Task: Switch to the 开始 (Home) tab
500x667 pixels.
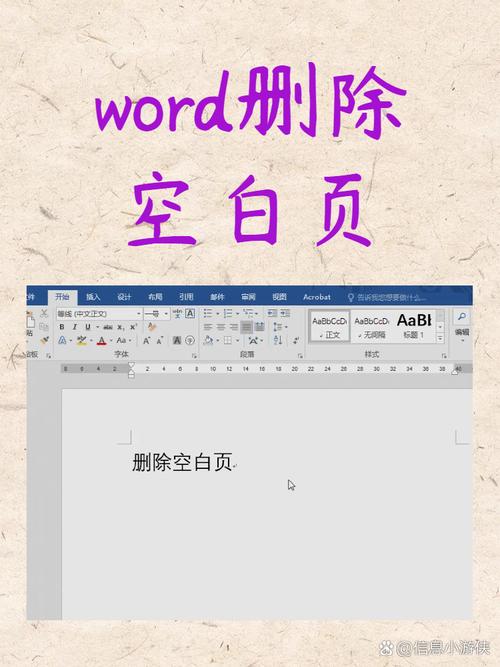Action: pyautogui.click(x=62, y=296)
